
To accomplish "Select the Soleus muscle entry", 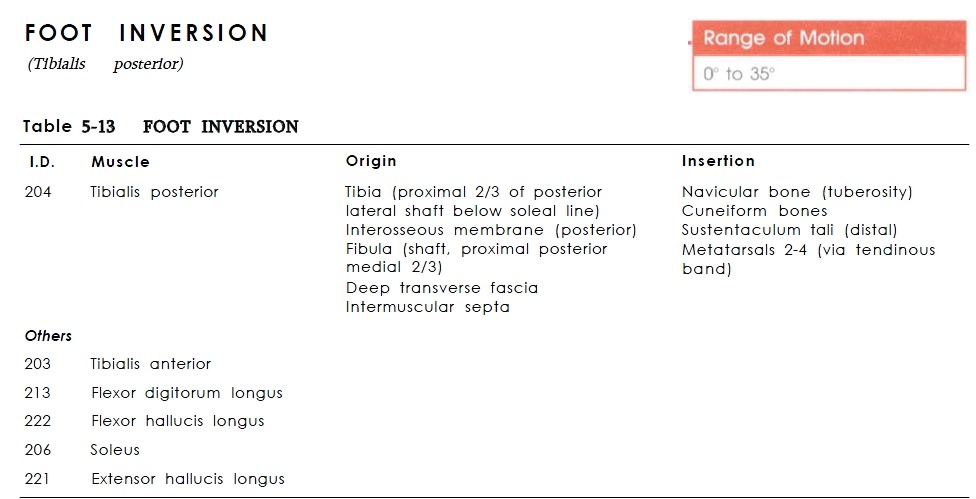I will point(115,450).
